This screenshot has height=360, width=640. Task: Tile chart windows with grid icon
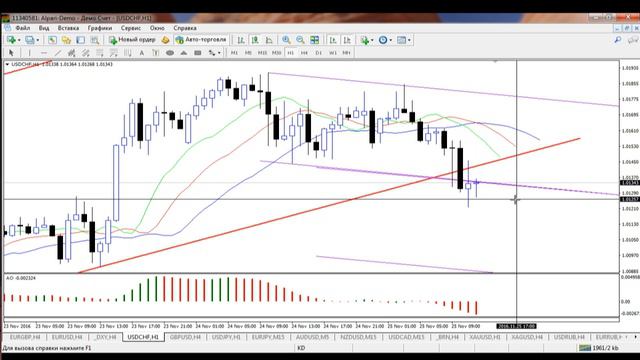(x=314, y=40)
